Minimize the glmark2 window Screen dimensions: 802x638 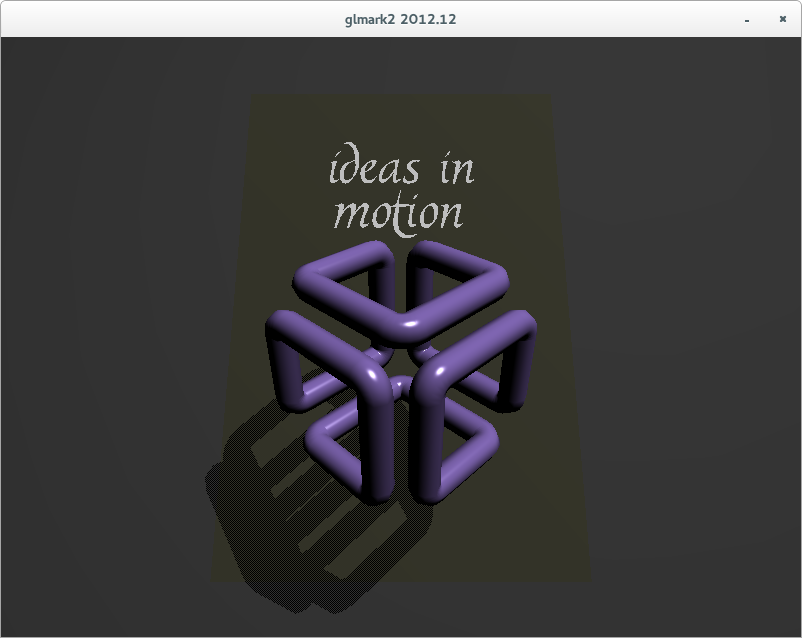(x=747, y=20)
